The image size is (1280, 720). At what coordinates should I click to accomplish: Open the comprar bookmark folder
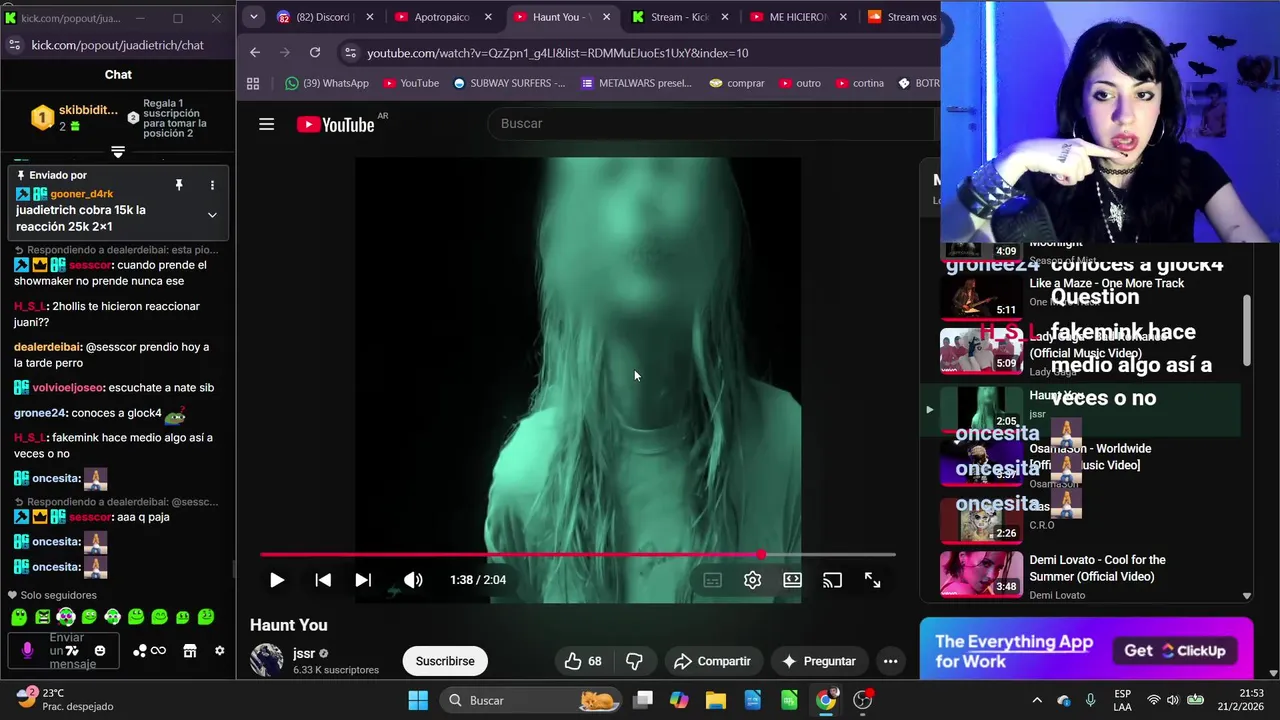(737, 83)
